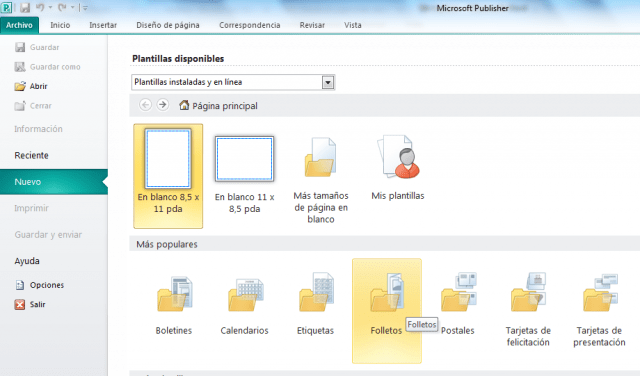640x376 pixels.
Task: Click the Página principal home icon
Action: click(184, 105)
